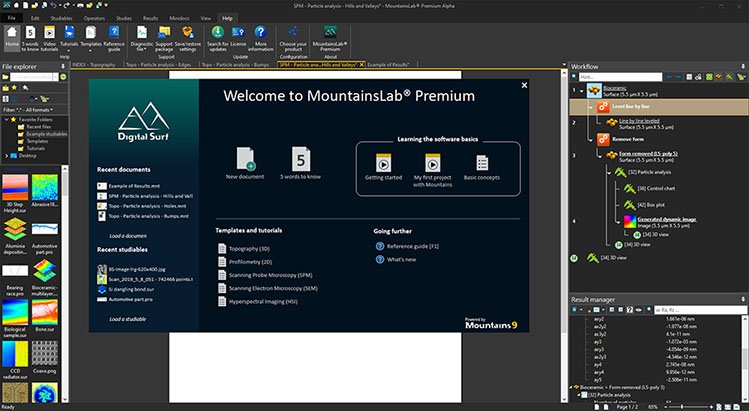Screen dimensions: 749x411
Task: Open Basic concepts in welcome dialog
Action: [x=482, y=167]
